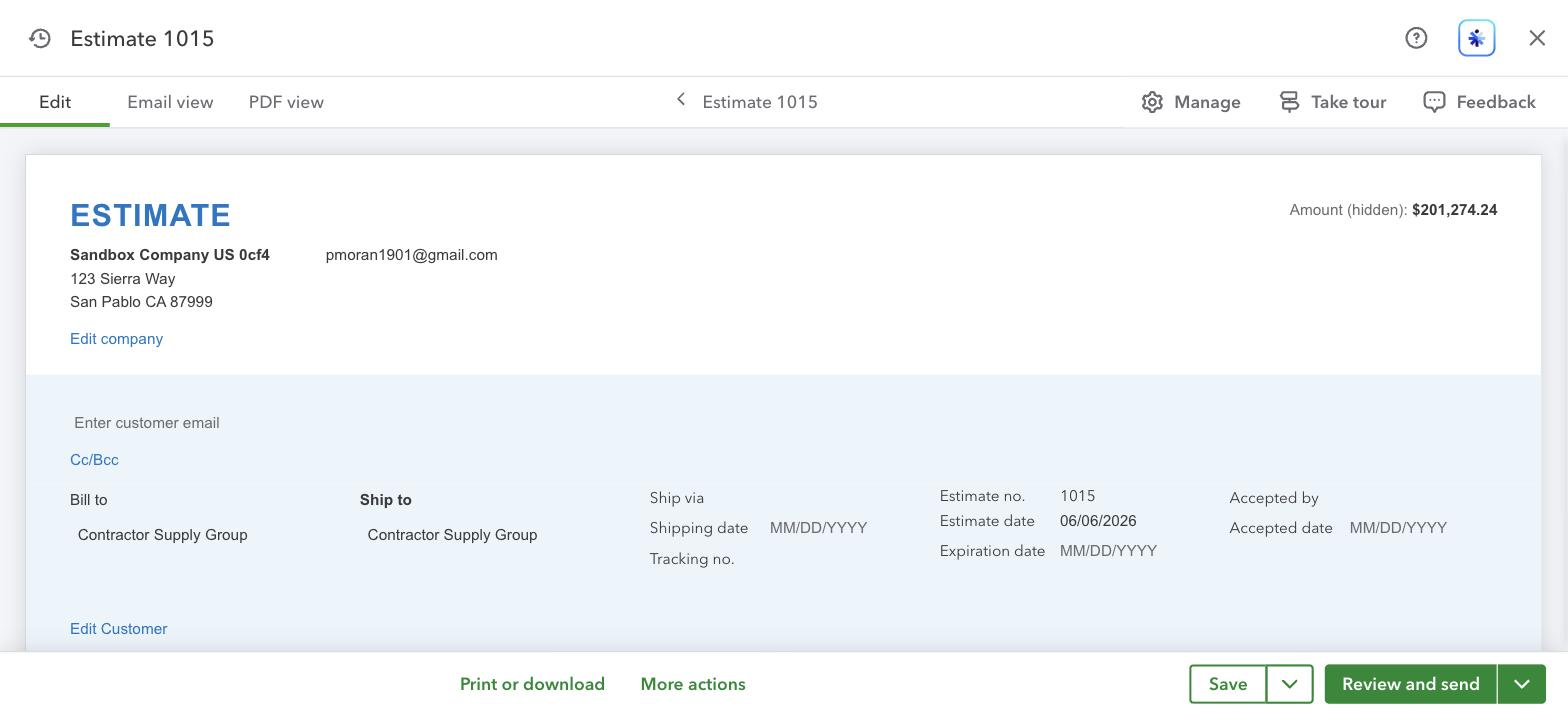The width and height of the screenshot is (1568, 721).
Task: Click the hidden amount $201,274.24
Action: pos(1454,210)
